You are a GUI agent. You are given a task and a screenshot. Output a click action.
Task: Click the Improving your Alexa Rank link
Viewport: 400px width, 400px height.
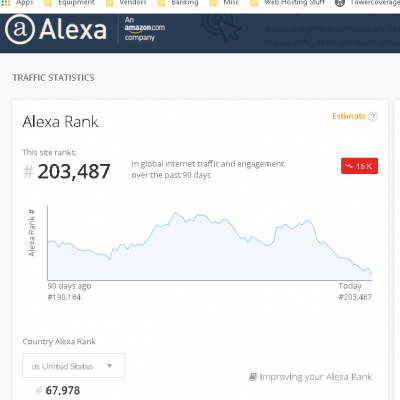(x=315, y=377)
